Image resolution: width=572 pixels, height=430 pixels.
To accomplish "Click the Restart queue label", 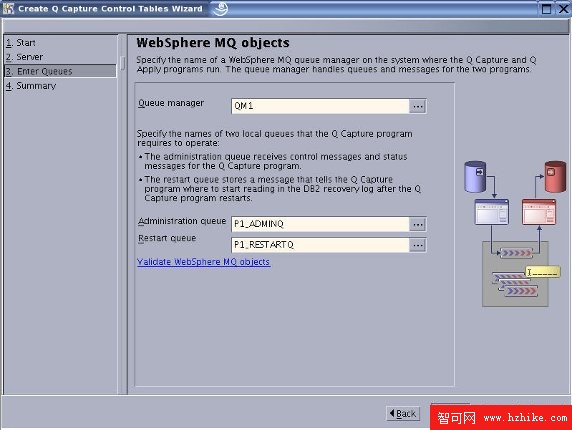I will 167,238.
